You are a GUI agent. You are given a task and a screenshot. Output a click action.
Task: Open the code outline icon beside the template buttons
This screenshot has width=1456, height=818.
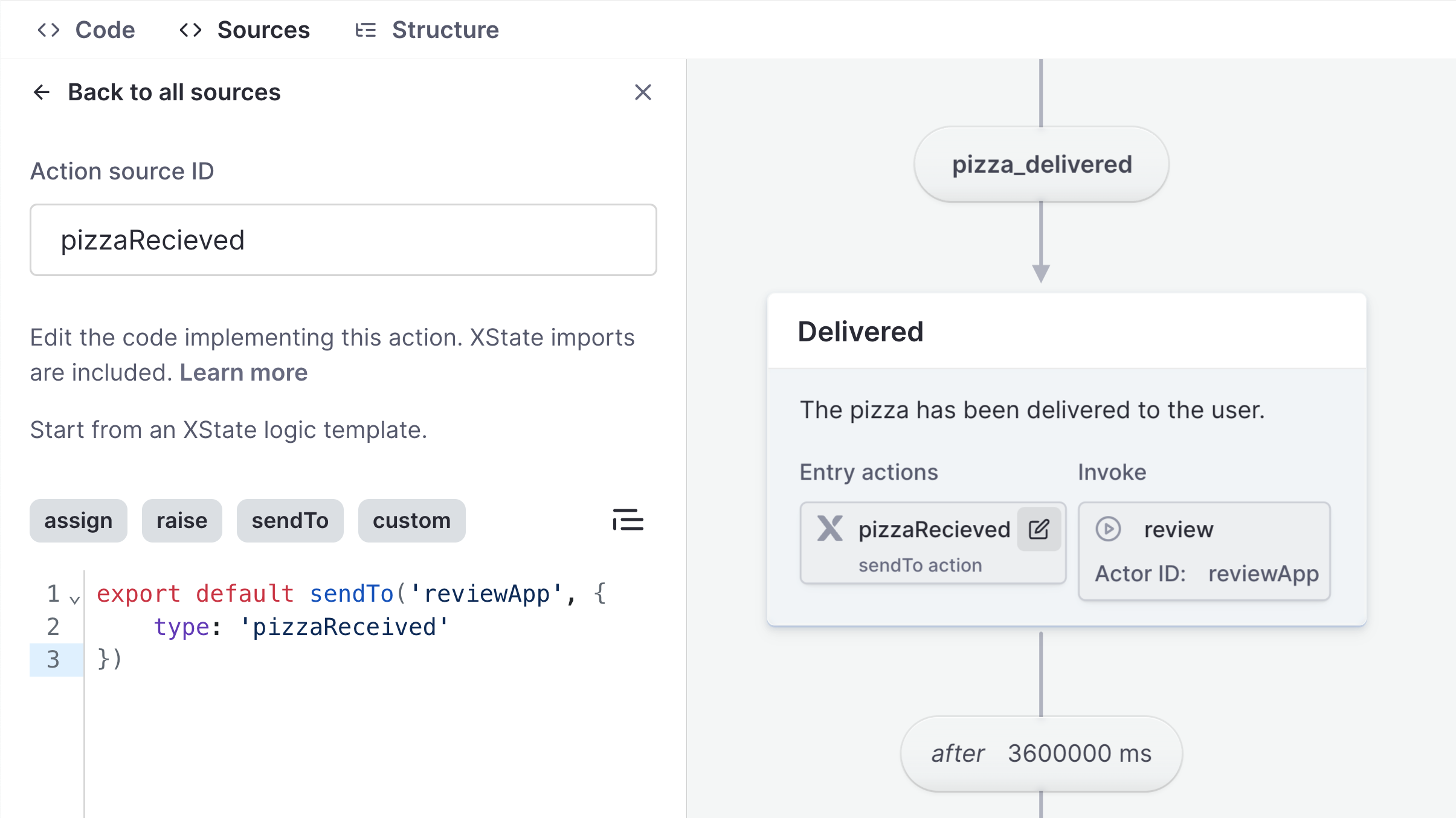(x=629, y=520)
